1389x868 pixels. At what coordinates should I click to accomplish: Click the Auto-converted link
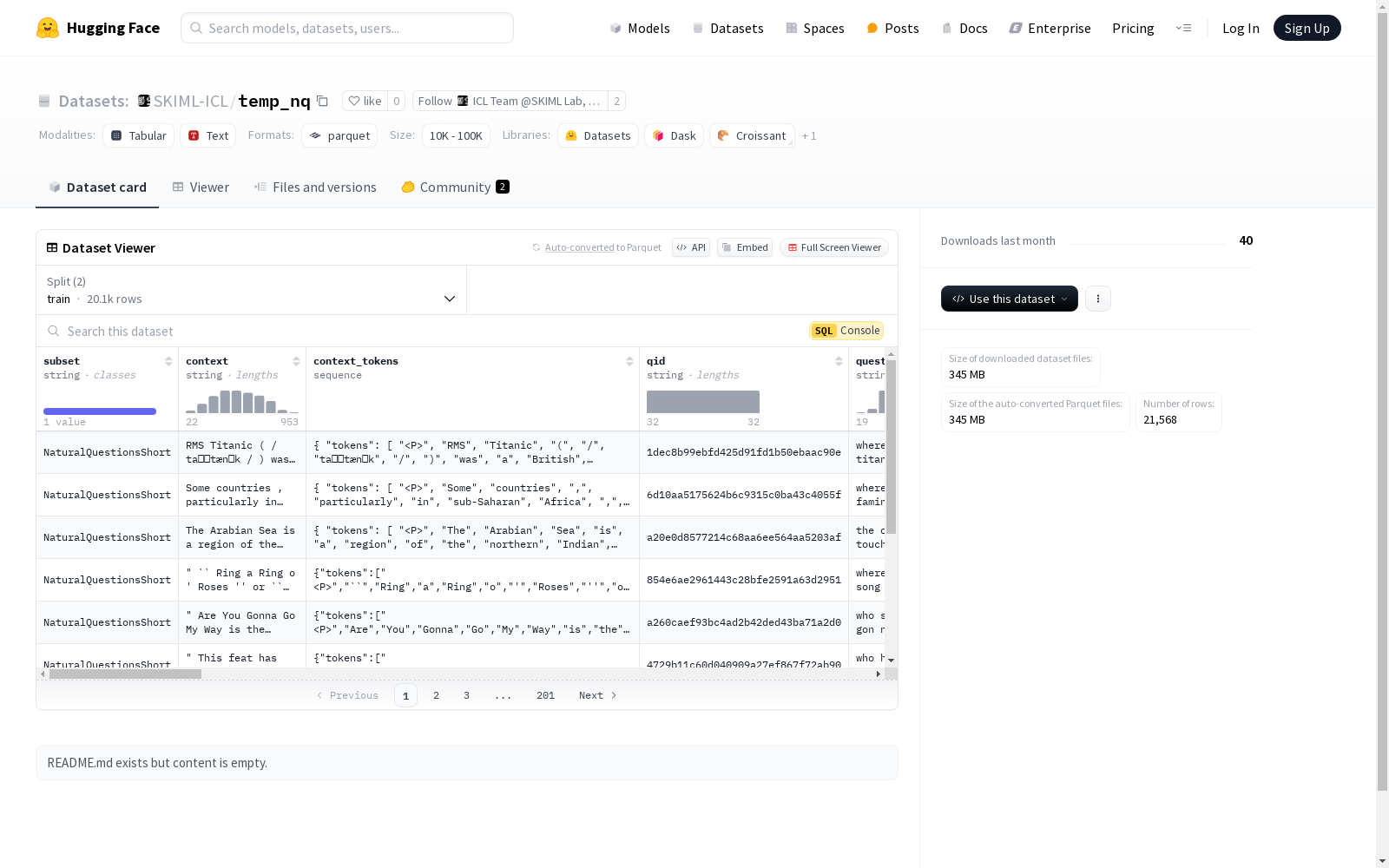[579, 247]
